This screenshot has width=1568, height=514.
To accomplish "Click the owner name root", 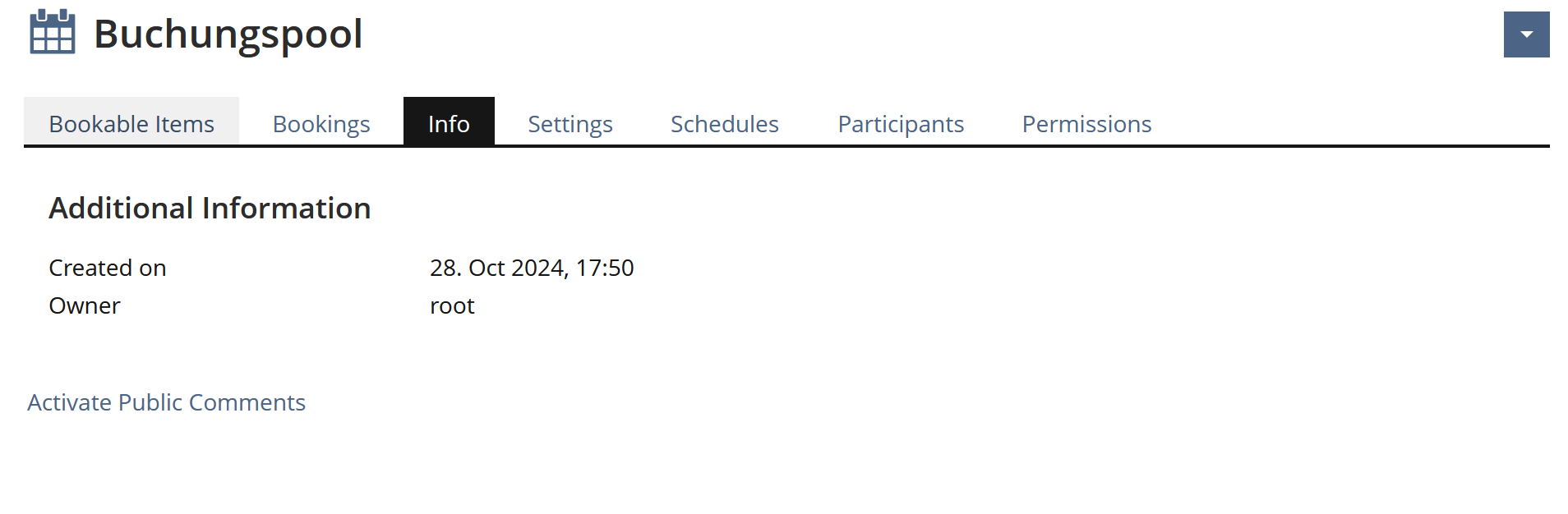I will click(452, 305).
